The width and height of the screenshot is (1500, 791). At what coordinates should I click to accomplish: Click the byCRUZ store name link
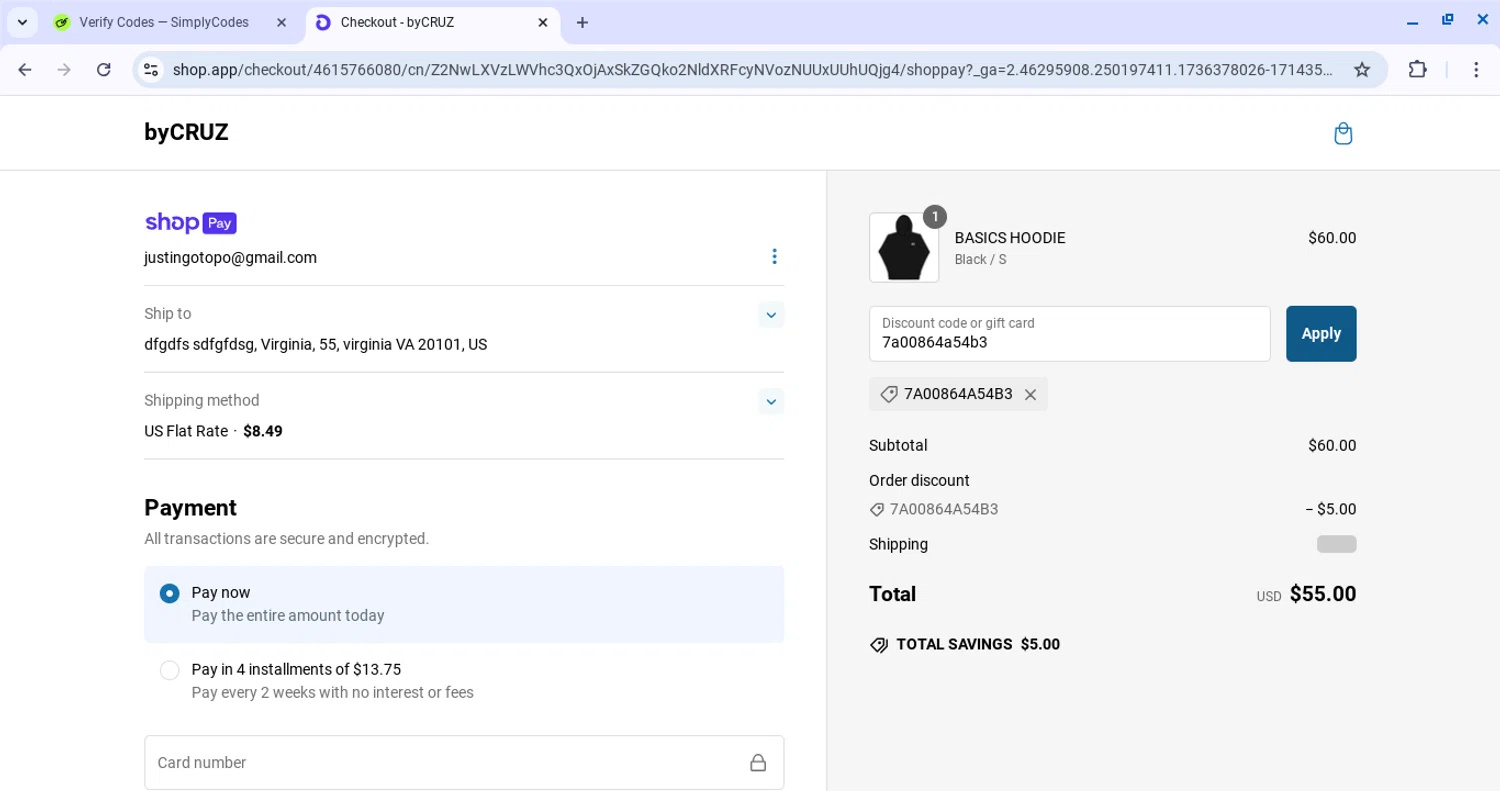186,133
